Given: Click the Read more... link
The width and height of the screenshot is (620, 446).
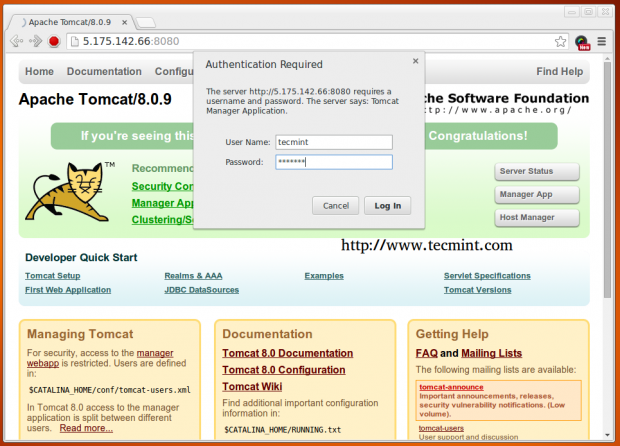Looking at the screenshot, I should coord(86,428).
